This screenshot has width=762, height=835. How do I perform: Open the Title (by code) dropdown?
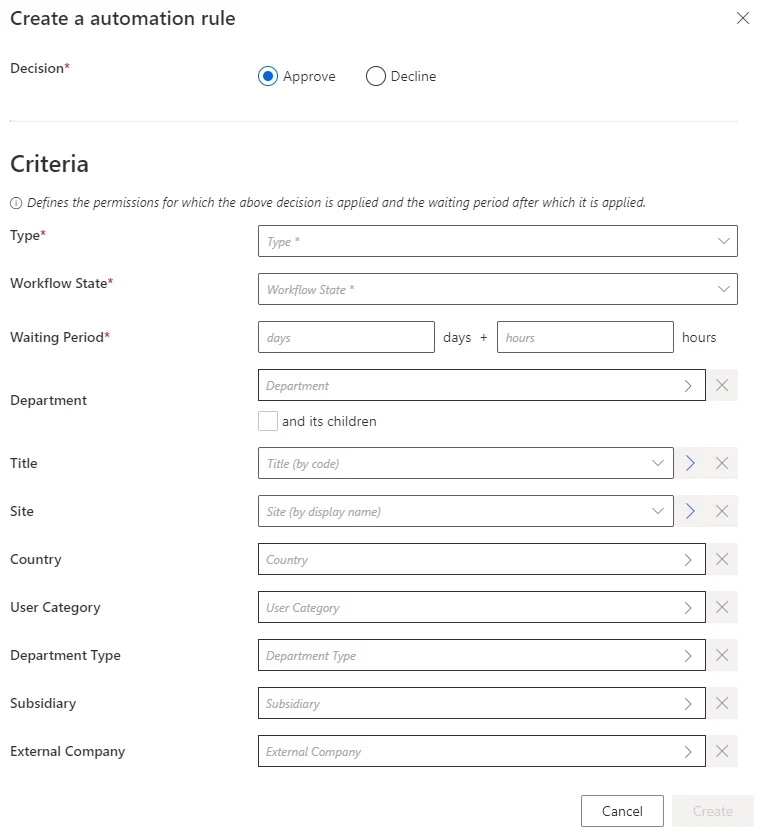pyautogui.click(x=466, y=463)
